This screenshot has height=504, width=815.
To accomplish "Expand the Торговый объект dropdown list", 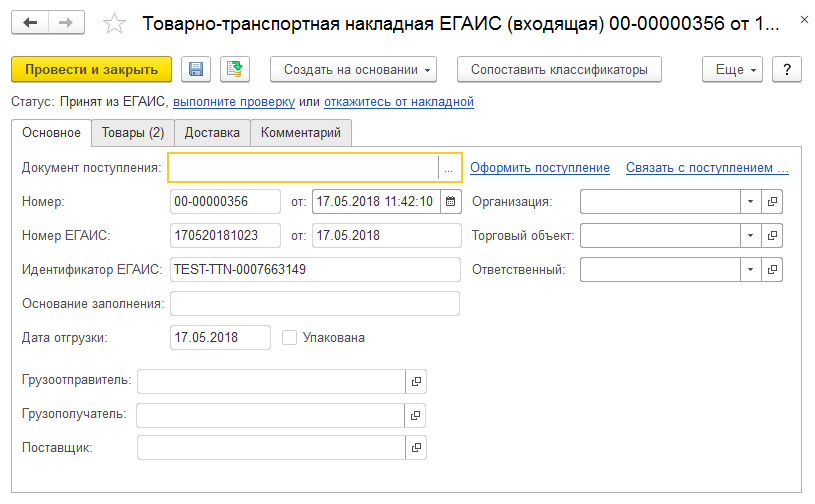I will pyautogui.click(x=751, y=235).
